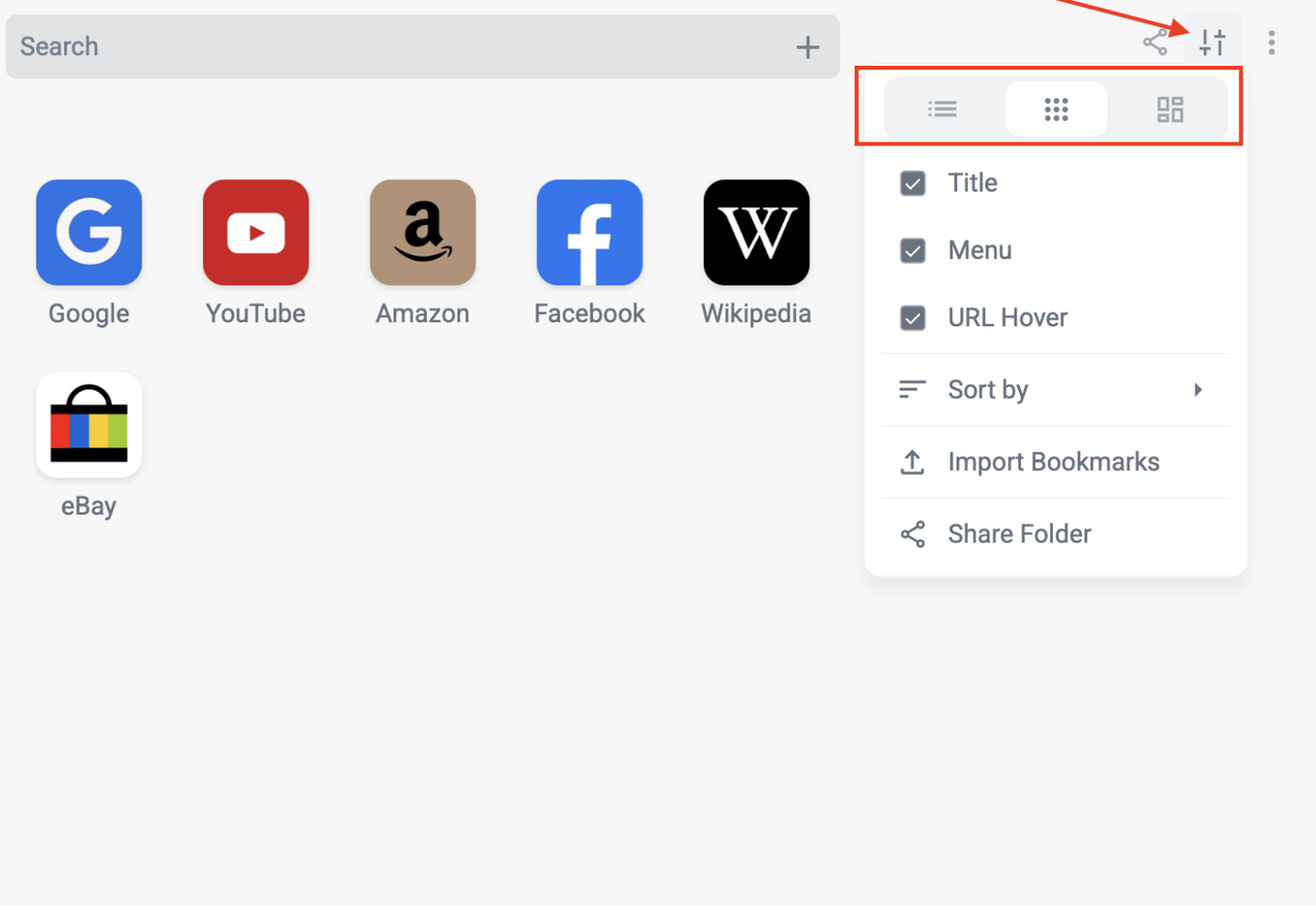Choose Import Bookmarks from the menu
This screenshot has height=906, width=1316.
tap(1056, 462)
